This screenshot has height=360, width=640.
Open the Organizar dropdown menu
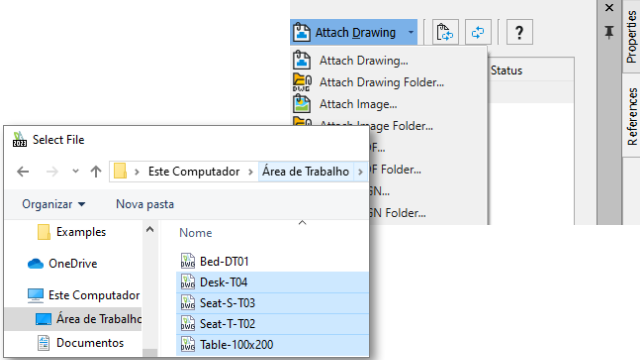click(53, 204)
